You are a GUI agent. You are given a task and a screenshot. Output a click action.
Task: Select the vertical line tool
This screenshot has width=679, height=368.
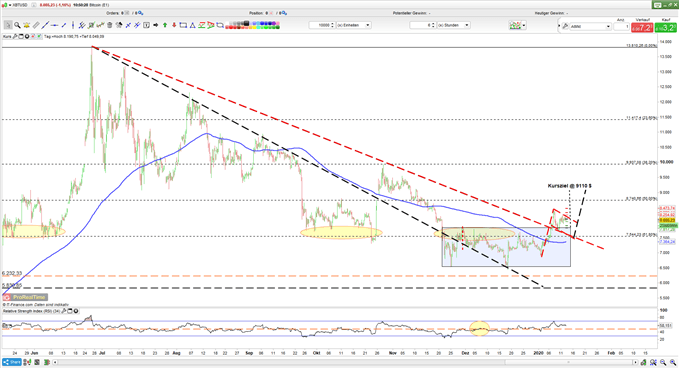73,25
